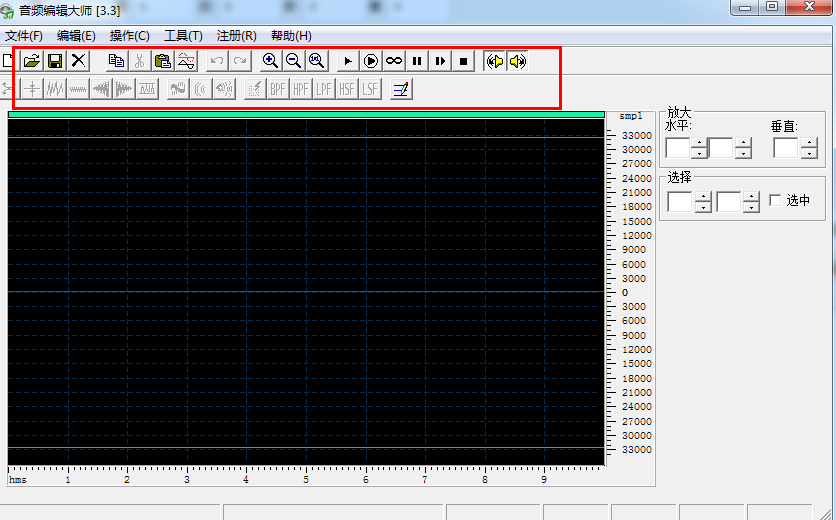Click the boxed waveform effect icon
This screenshot has height=520, width=836.
click(x=147, y=89)
